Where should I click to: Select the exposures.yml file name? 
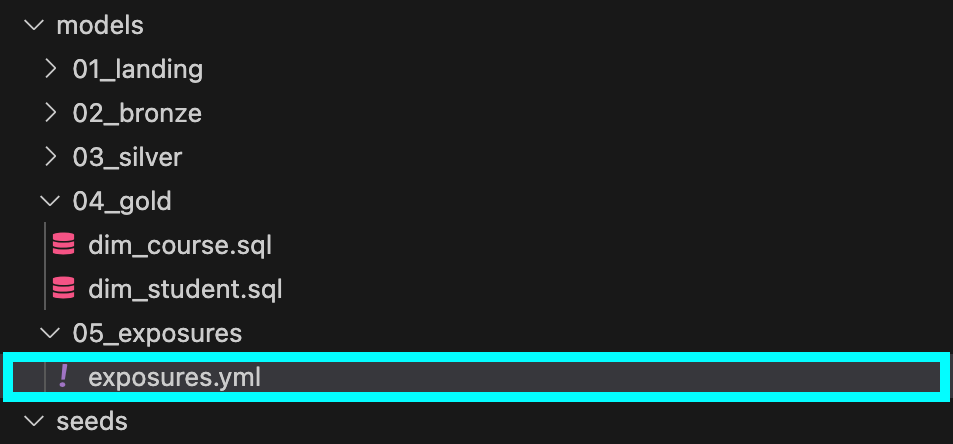point(174,377)
